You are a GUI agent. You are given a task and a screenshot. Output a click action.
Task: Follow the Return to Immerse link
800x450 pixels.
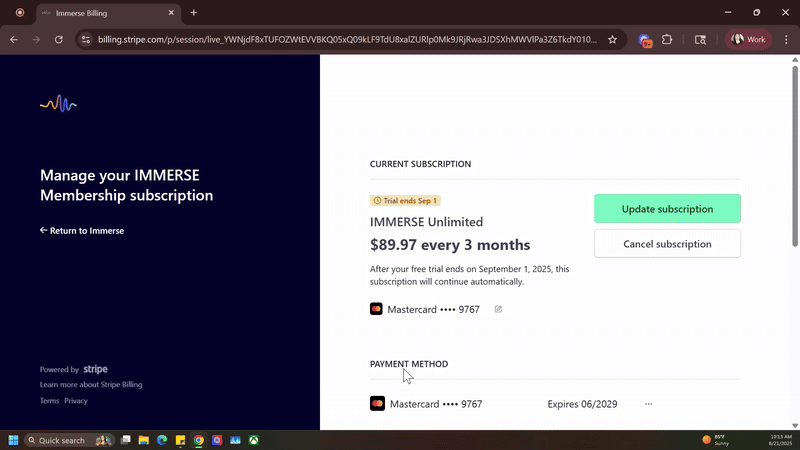coord(82,231)
